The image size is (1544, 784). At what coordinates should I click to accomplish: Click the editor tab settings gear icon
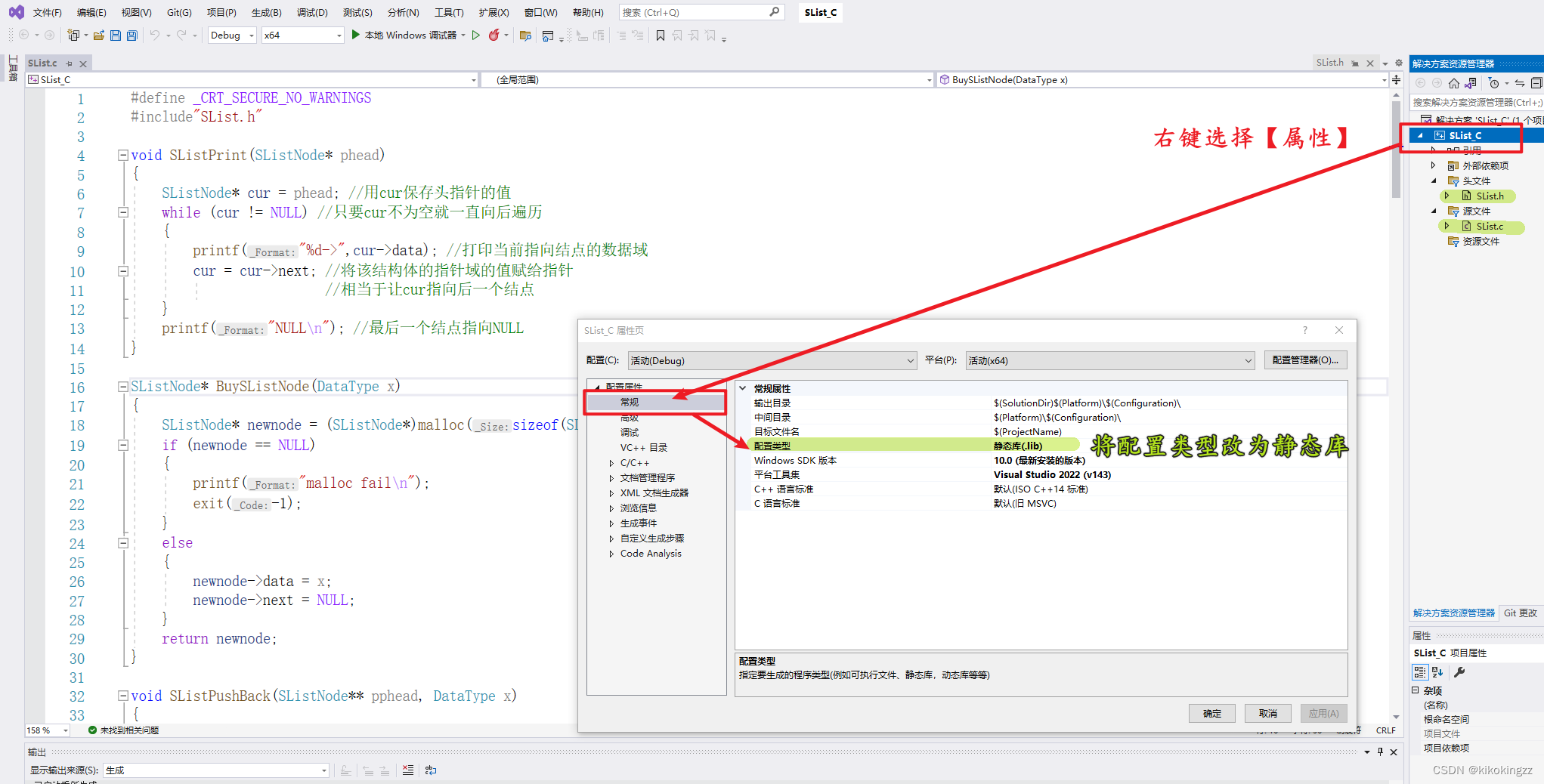coord(1398,63)
